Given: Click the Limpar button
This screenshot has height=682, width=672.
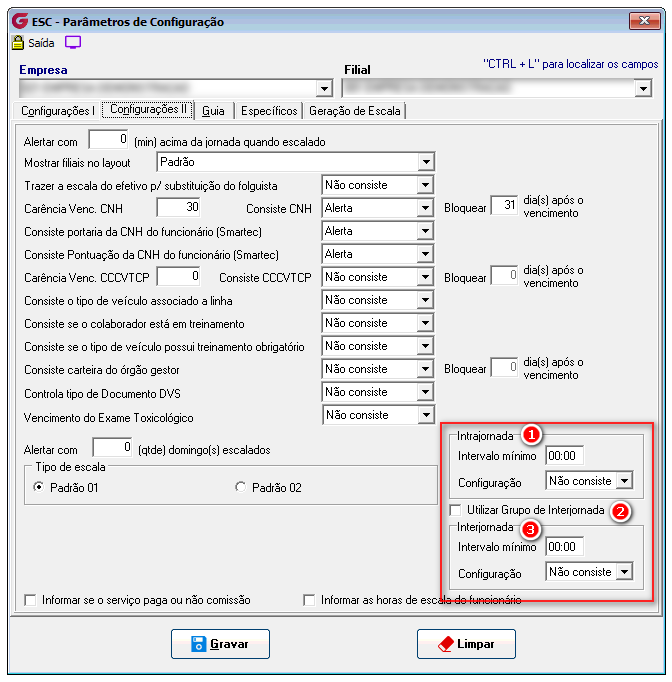Looking at the screenshot, I should pyautogui.click(x=466, y=644).
